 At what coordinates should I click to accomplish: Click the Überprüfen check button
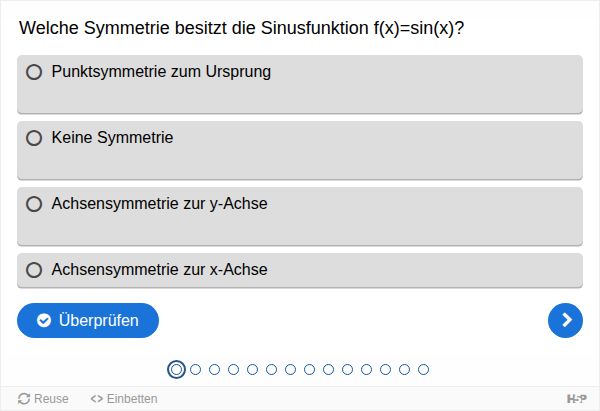(x=88, y=320)
